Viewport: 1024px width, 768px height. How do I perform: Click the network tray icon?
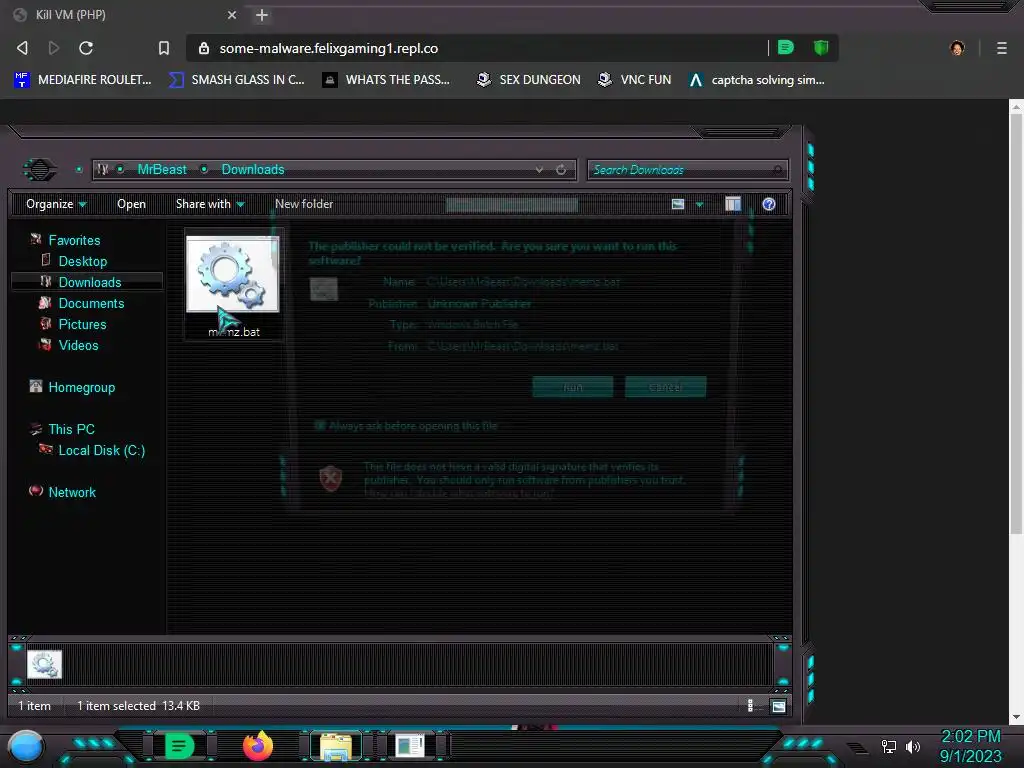tap(888, 746)
